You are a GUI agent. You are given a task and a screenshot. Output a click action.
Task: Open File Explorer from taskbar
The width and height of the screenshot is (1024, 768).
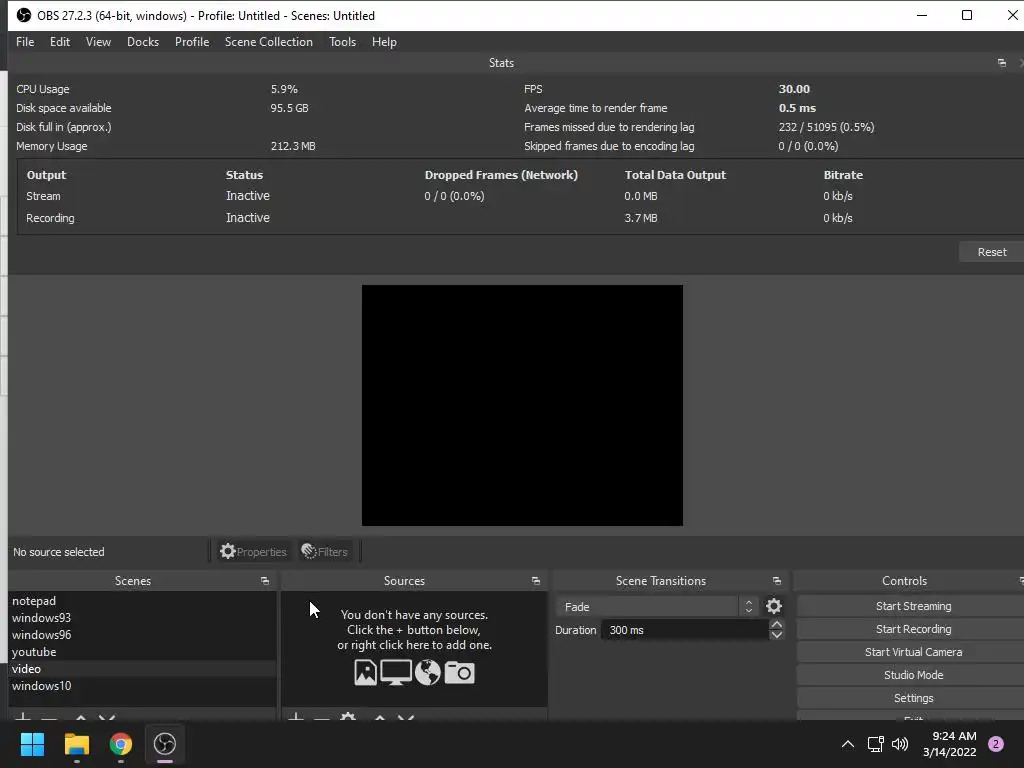click(76, 744)
